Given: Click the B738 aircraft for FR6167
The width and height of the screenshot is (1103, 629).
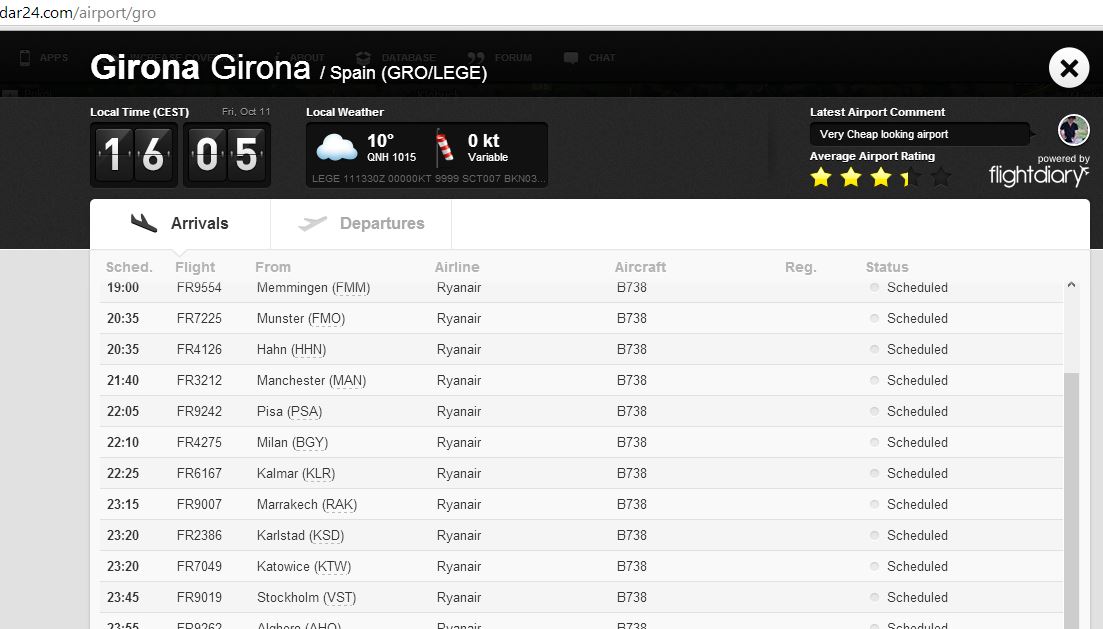Looking at the screenshot, I should pyautogui.click(x=632, y=474).
